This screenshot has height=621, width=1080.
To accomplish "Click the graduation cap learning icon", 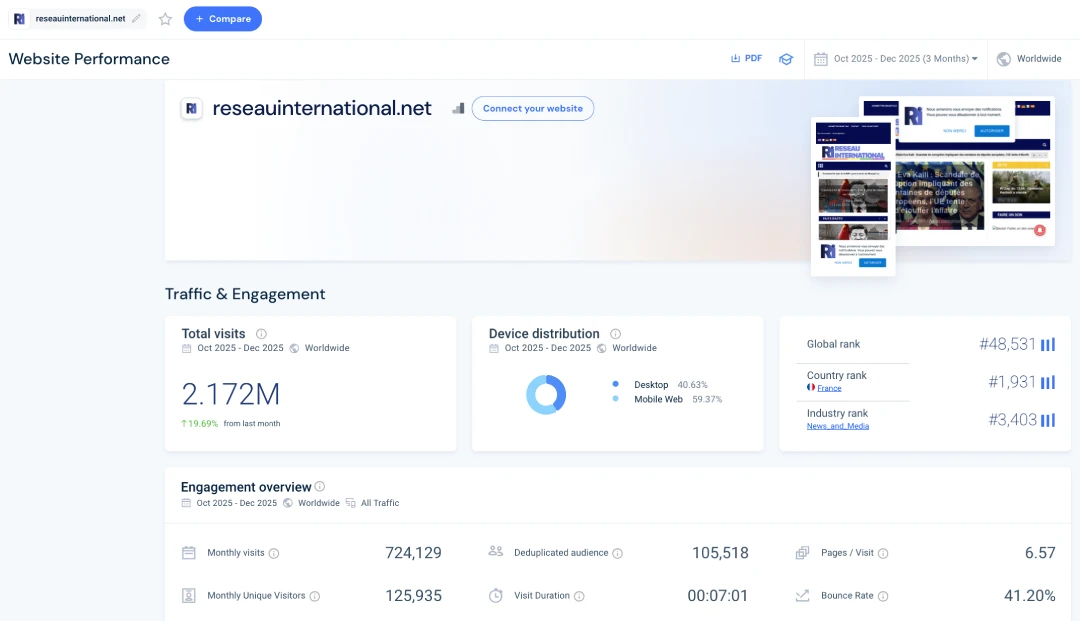I will pyautogui.click(x=786, y=59).
